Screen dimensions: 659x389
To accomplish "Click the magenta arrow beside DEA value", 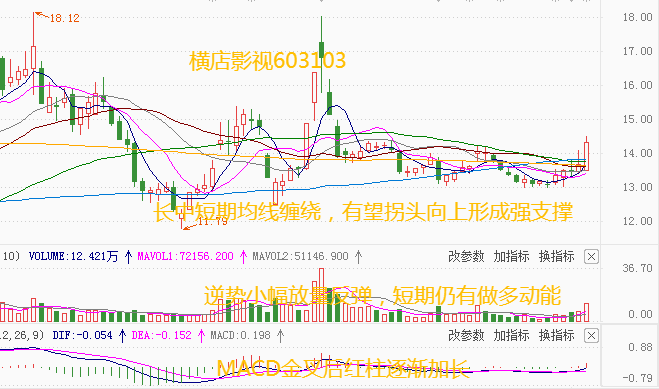I will [x=201, y=336].
